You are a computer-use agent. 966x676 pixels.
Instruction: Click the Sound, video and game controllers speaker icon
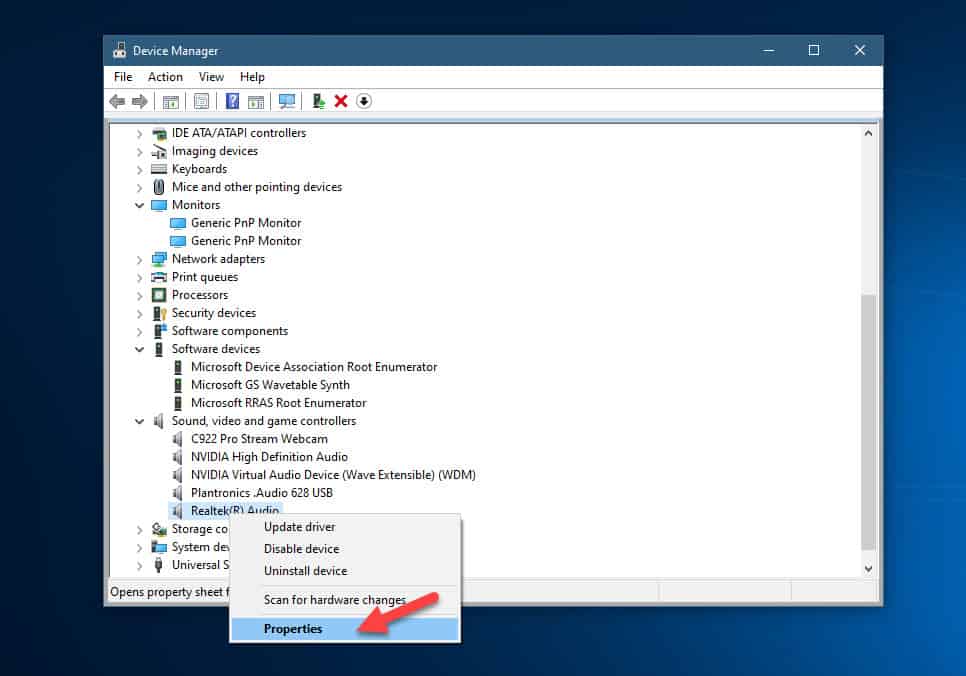tap(158, 421)
